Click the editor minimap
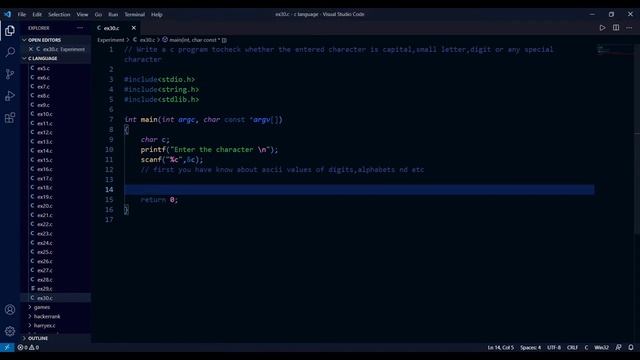This screenshot has width=640, height=360. click(x=614, y=51)
